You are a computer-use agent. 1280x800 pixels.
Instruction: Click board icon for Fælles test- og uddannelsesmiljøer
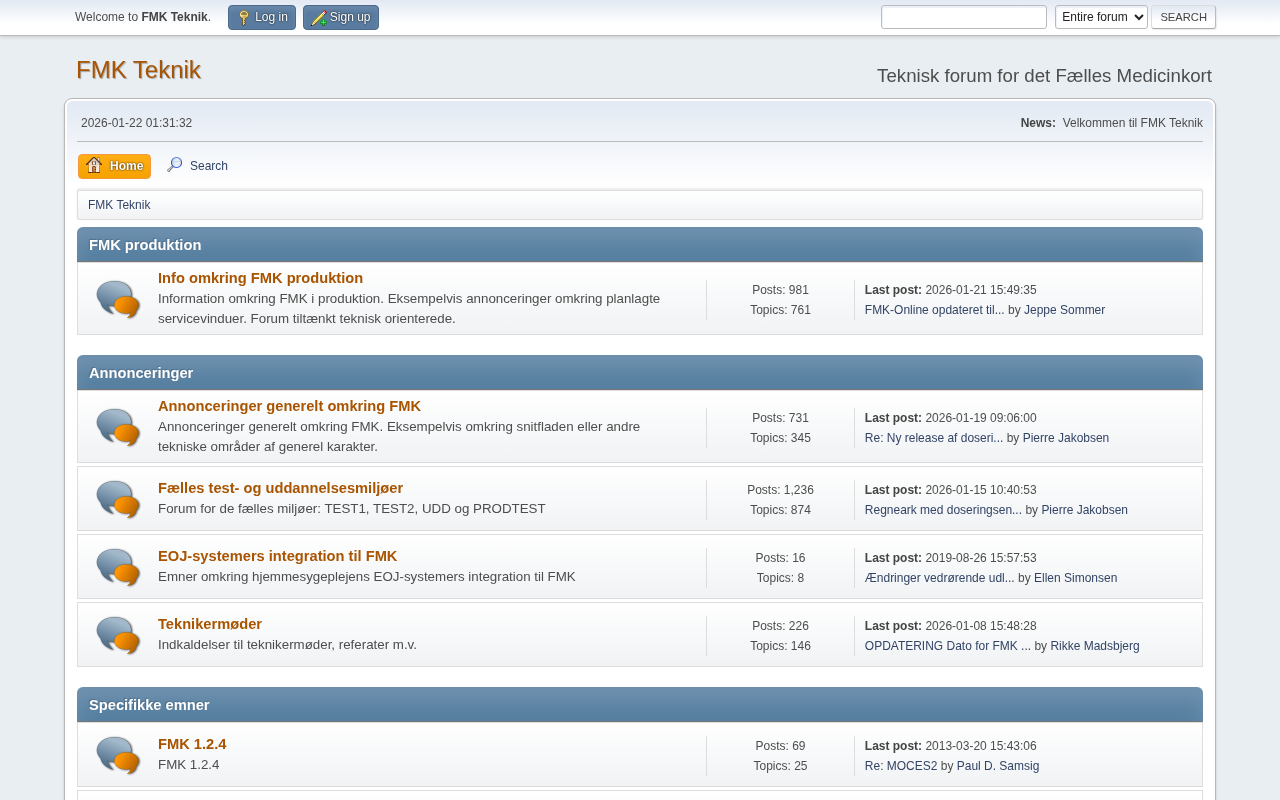pos(118,499)
